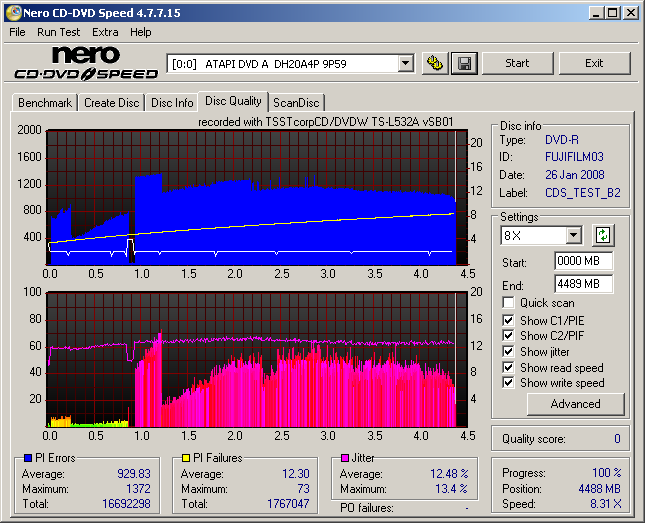Click the yellow PI Failures color swatch
Viewport: 645px width, 523px height.
(x=186, y=458)
